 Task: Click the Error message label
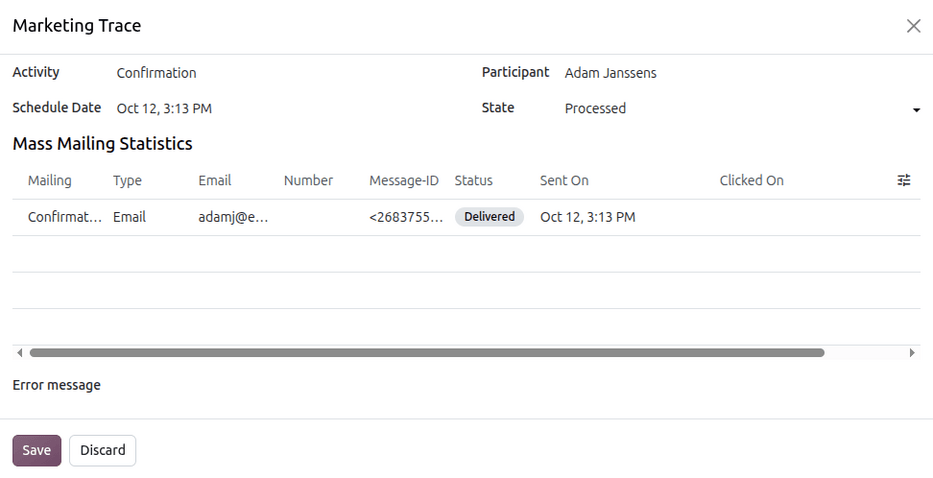57,385
